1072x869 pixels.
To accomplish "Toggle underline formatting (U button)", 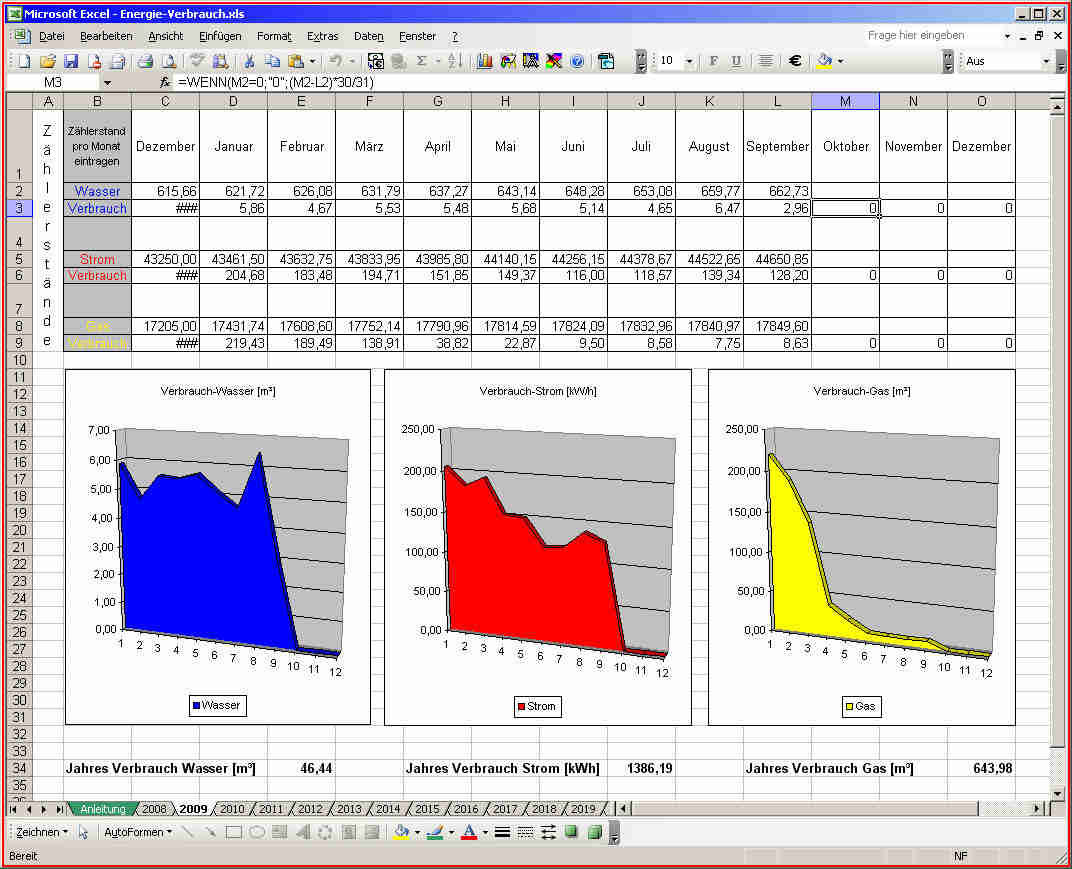I will click(x=736, y=61).
